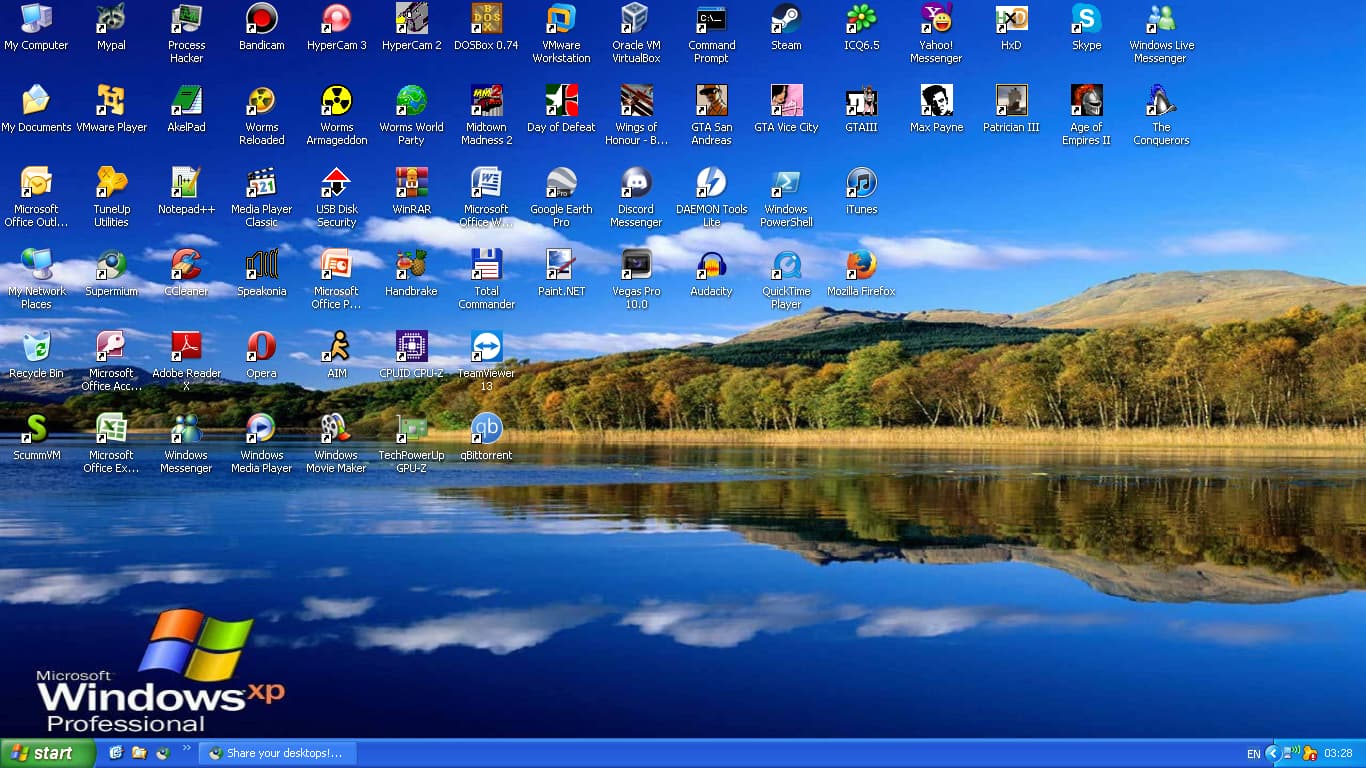Click the Recycle Bin icon
Viewport: 1366px width, 768px height.
click(x=36, y=347)
